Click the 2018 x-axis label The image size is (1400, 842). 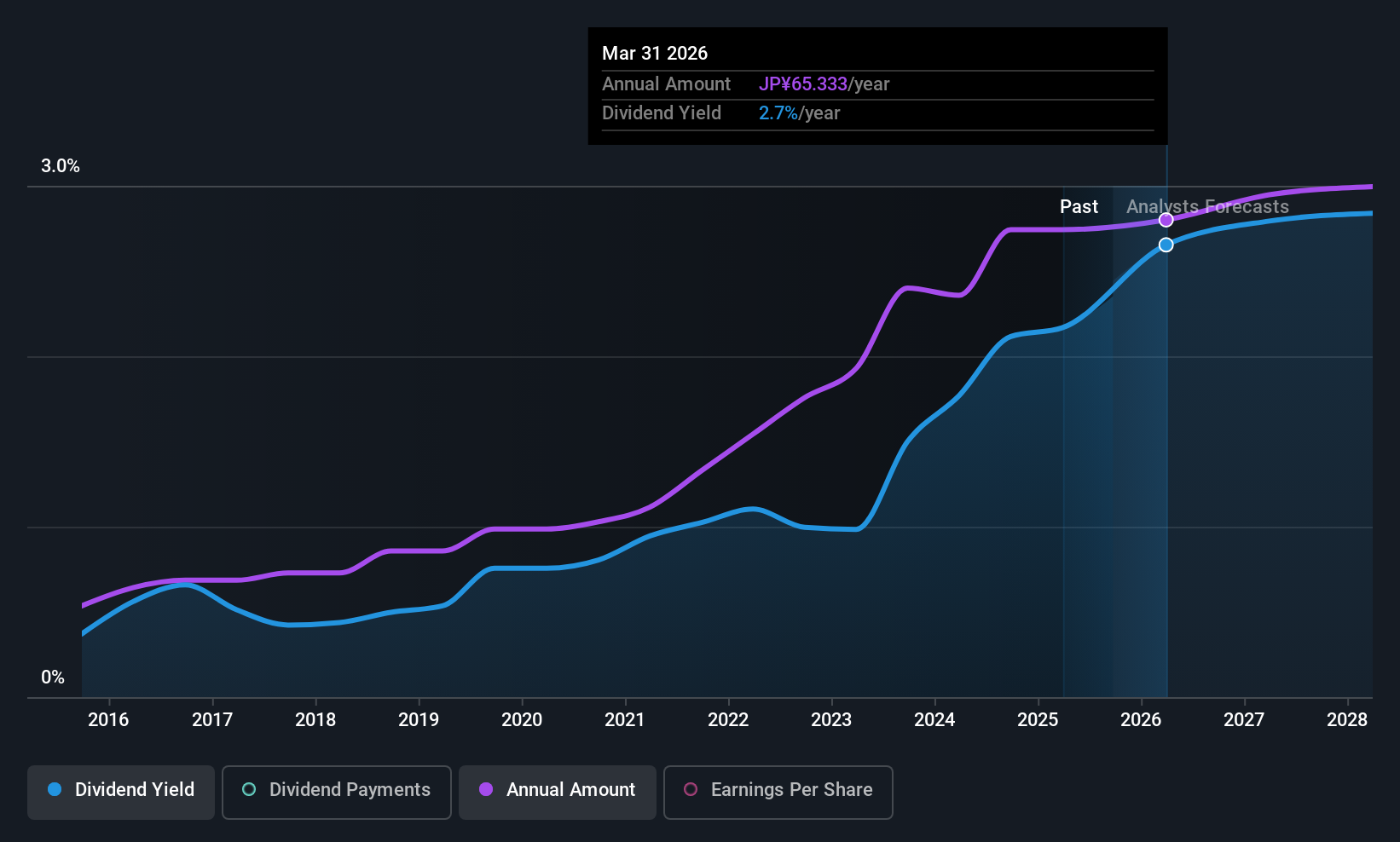[x=315, y=720]
